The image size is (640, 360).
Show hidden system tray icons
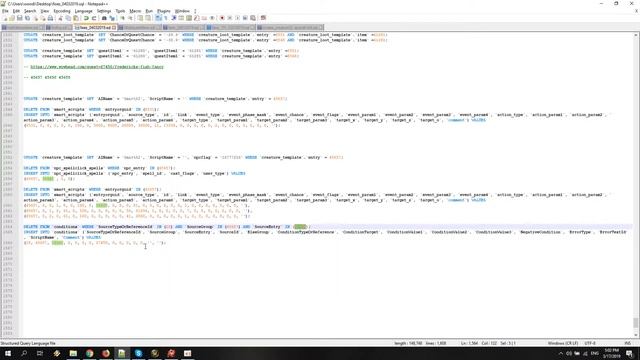point(560,353)
